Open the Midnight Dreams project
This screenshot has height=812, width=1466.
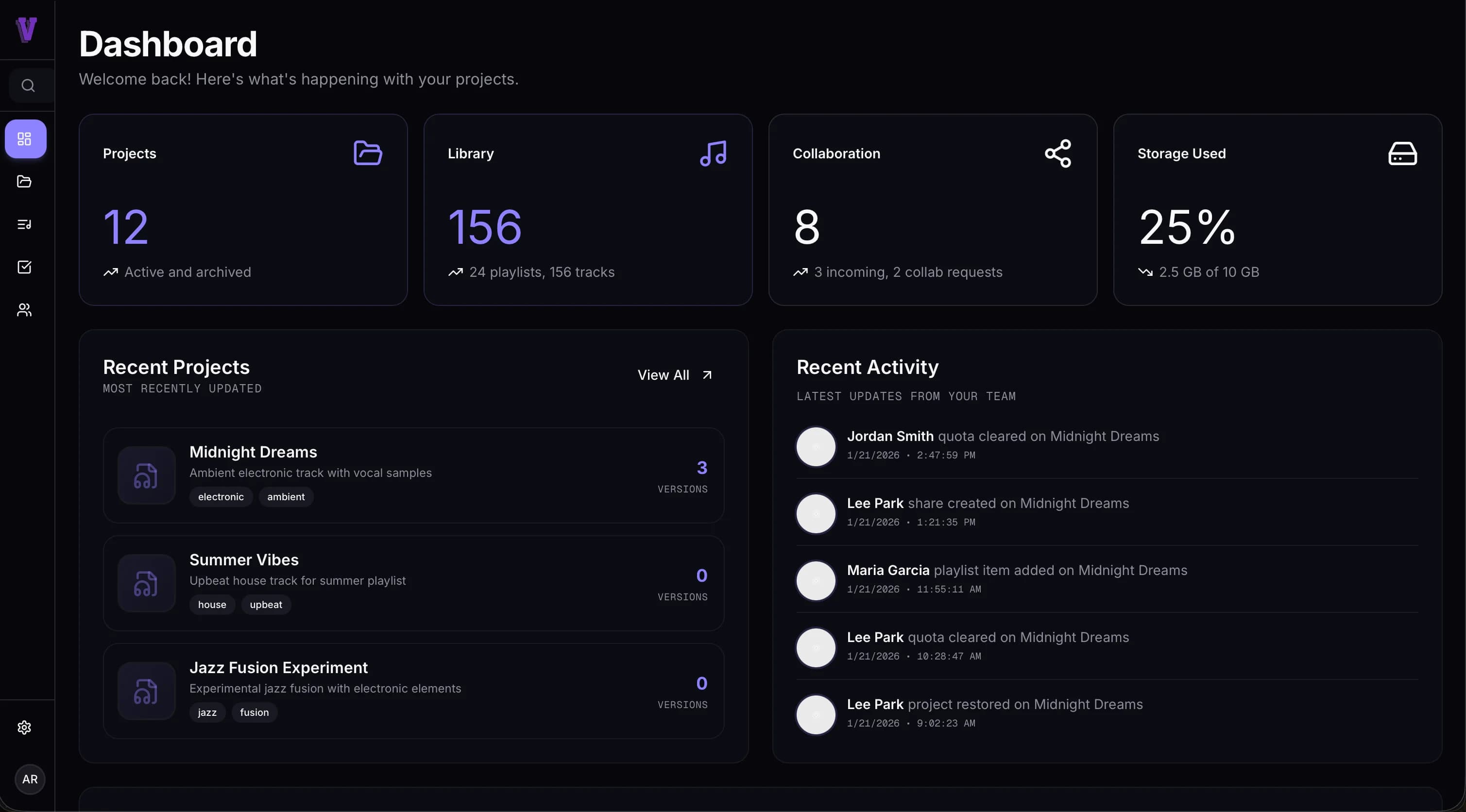tap(253, 451)
